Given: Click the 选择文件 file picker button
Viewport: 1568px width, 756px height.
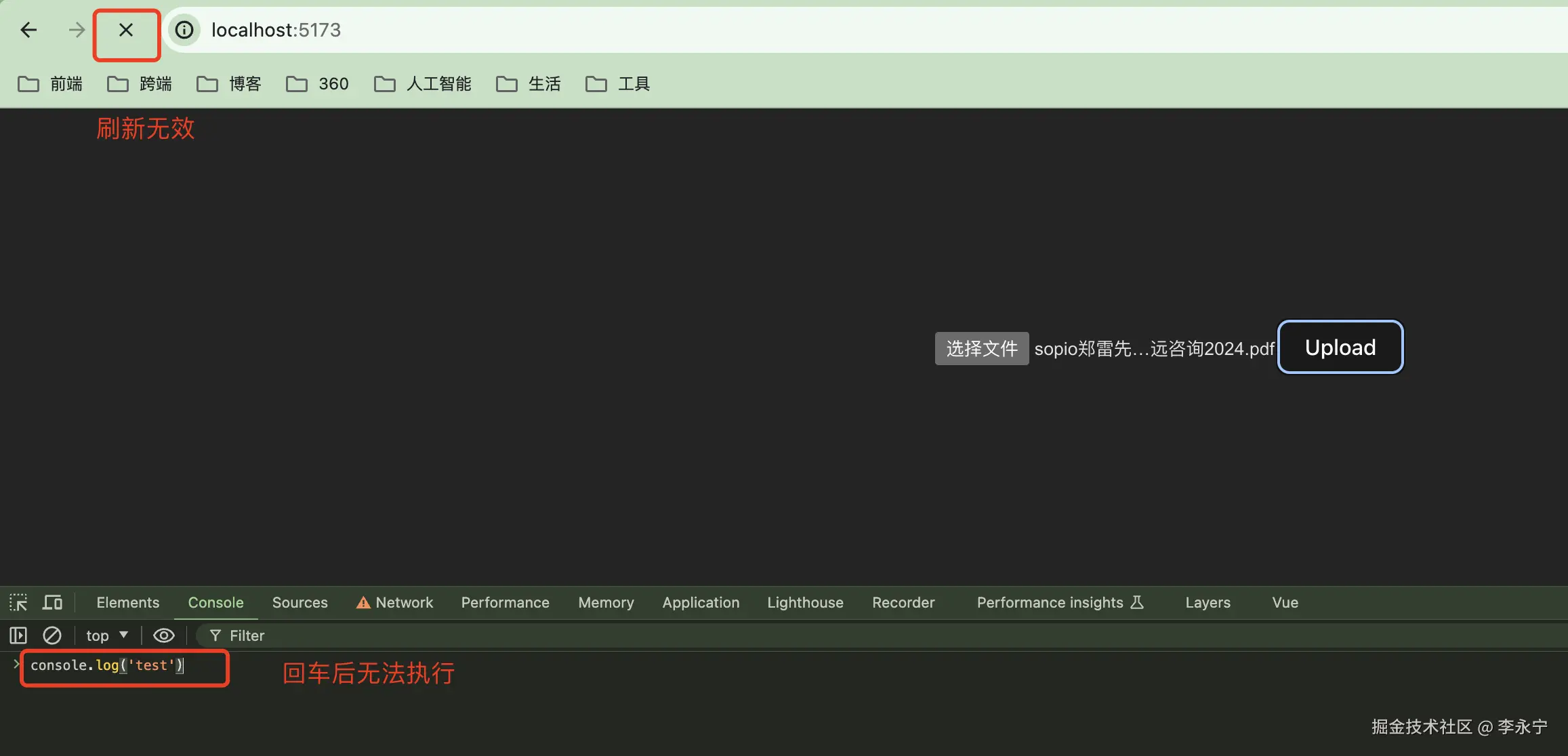Looking at the screenshot, I should [x=981, y=348].
